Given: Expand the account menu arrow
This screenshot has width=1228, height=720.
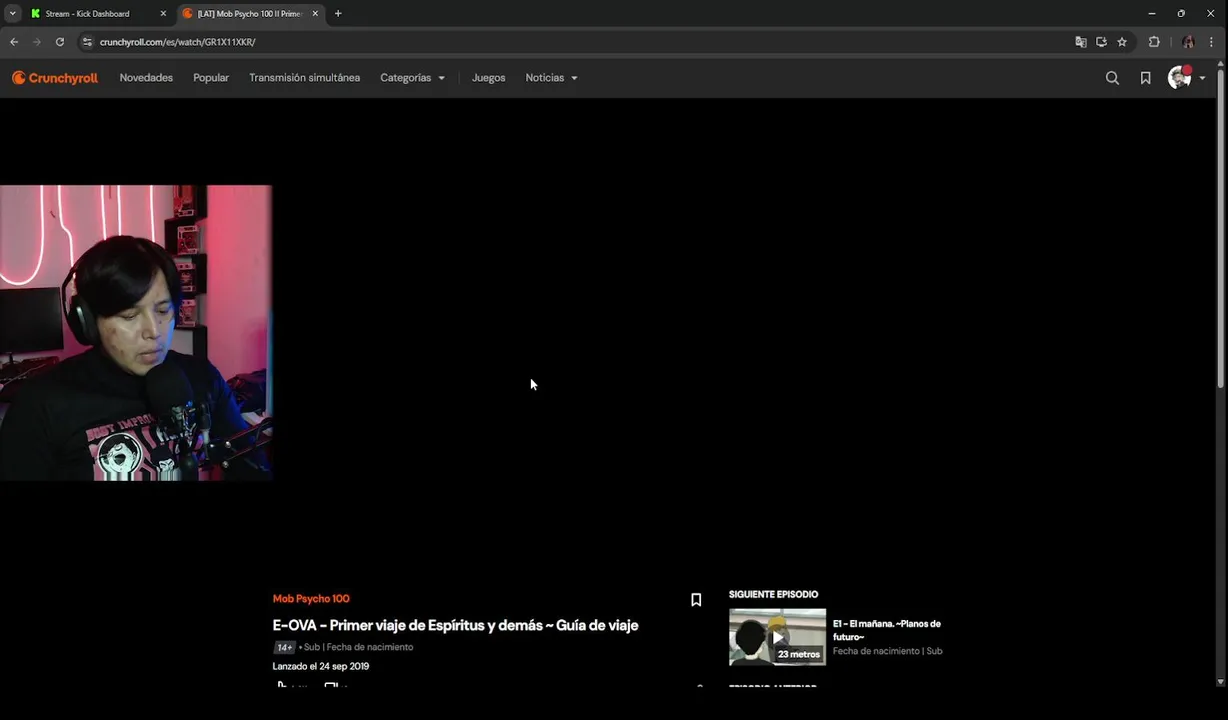Looking at the screenshot, I should coord(1202,78).
